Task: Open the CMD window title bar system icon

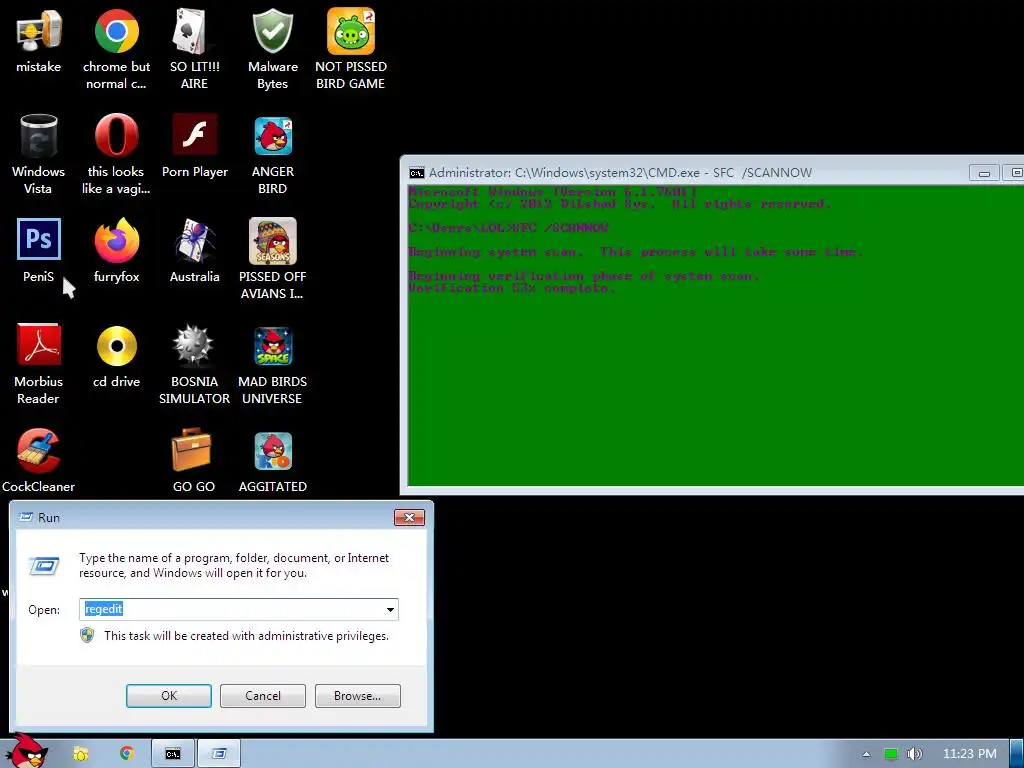Action: (416, 172)
